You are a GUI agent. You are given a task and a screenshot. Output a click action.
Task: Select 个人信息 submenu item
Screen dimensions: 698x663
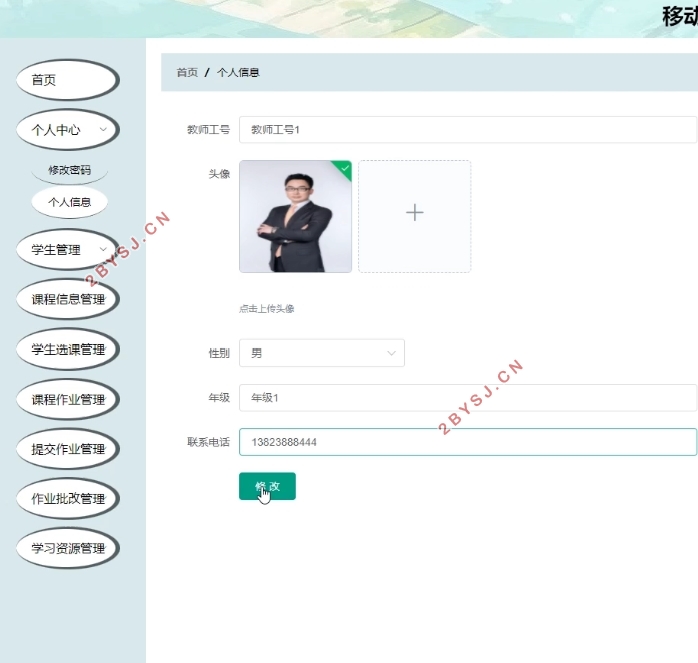(69, 202)
